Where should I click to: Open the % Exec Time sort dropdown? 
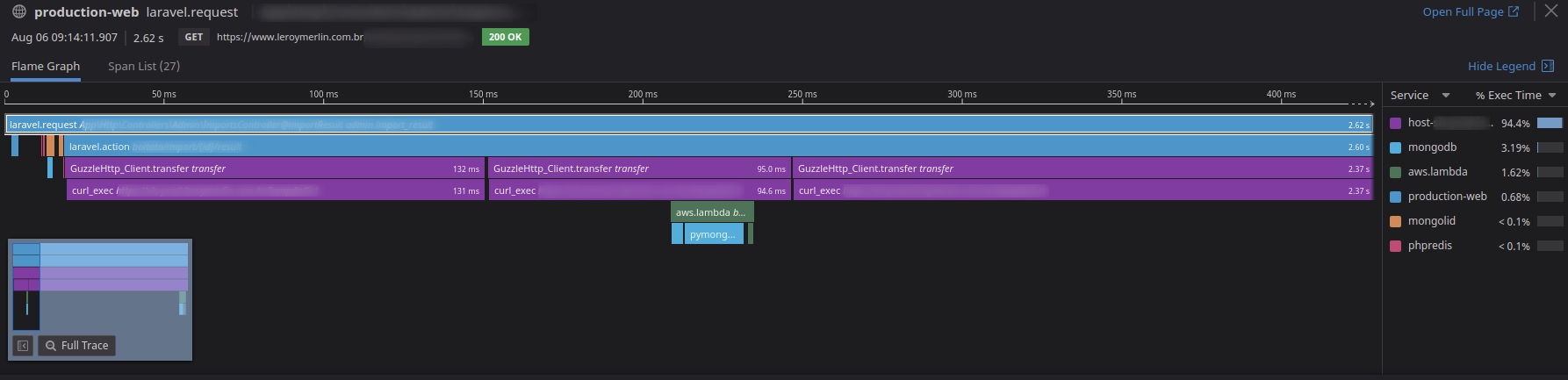tap(1515, 96)
